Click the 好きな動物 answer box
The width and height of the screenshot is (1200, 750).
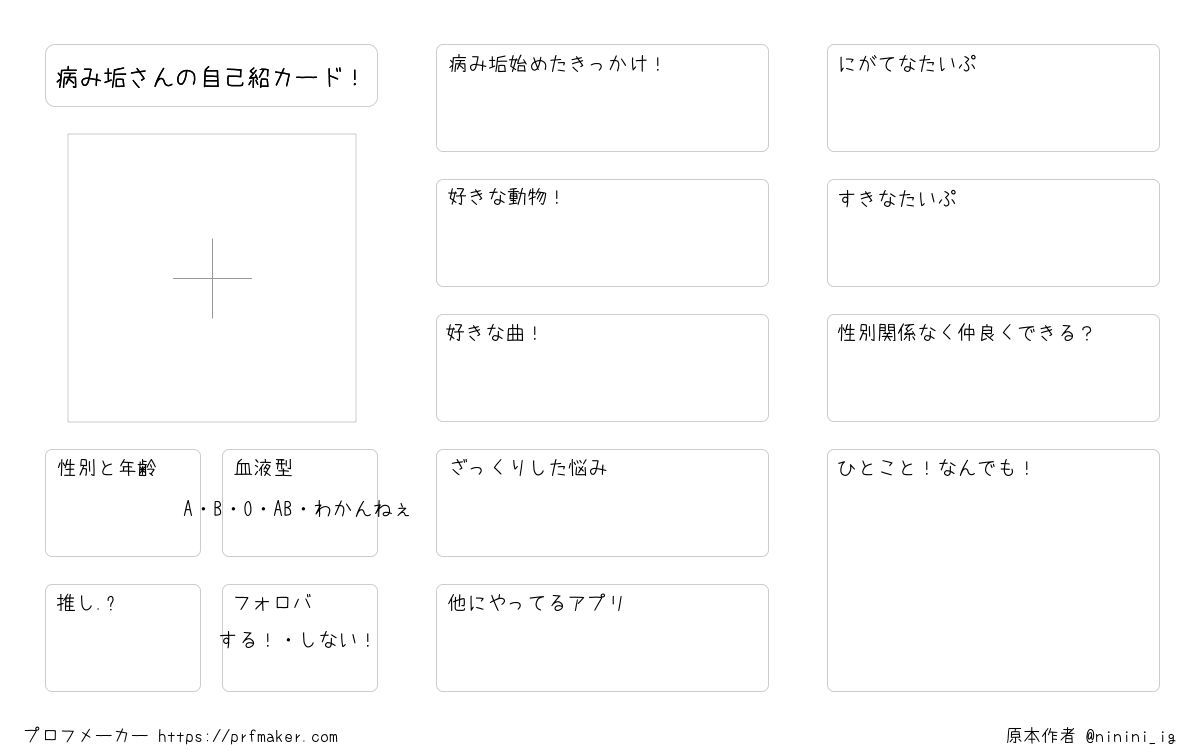click(x=602, y=233)
